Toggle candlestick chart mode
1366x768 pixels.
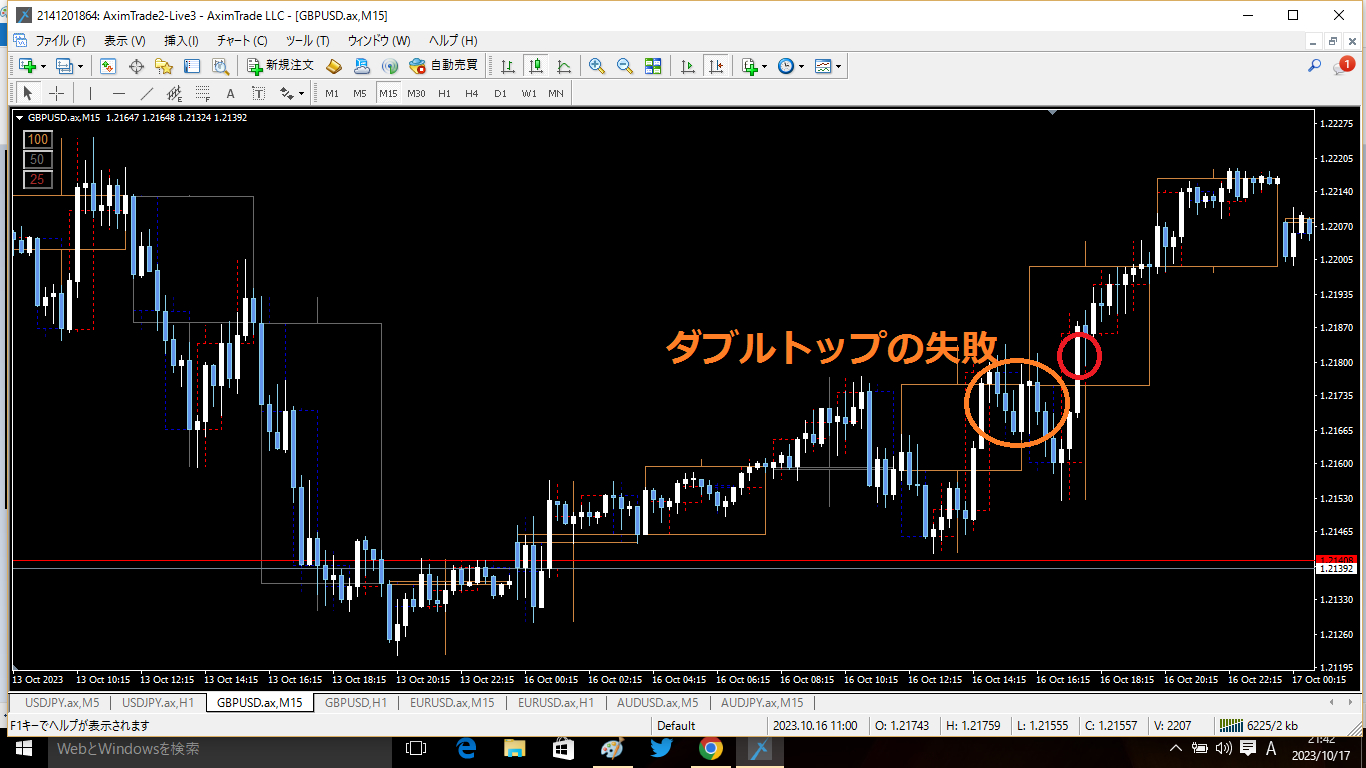click(536, 66)
